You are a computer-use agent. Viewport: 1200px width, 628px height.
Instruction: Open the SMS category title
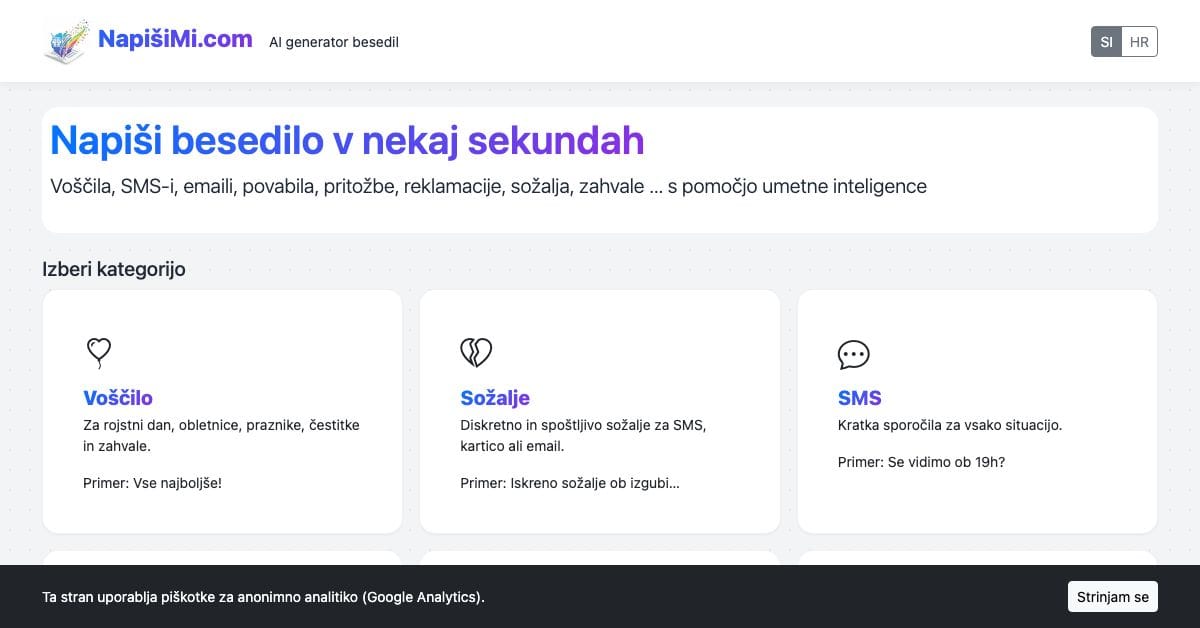(x=860, y=398)
